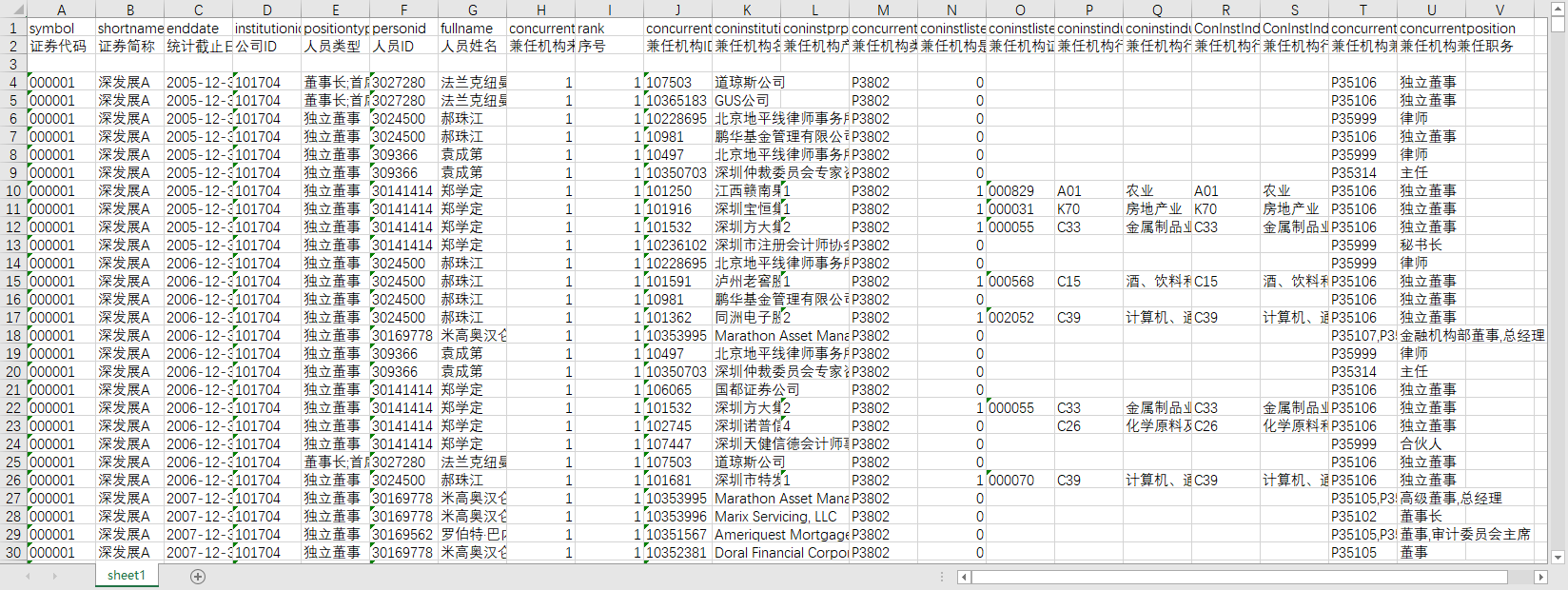
Task: Click the three-dot tab bar splitter handle
Action: coord(942,577)
